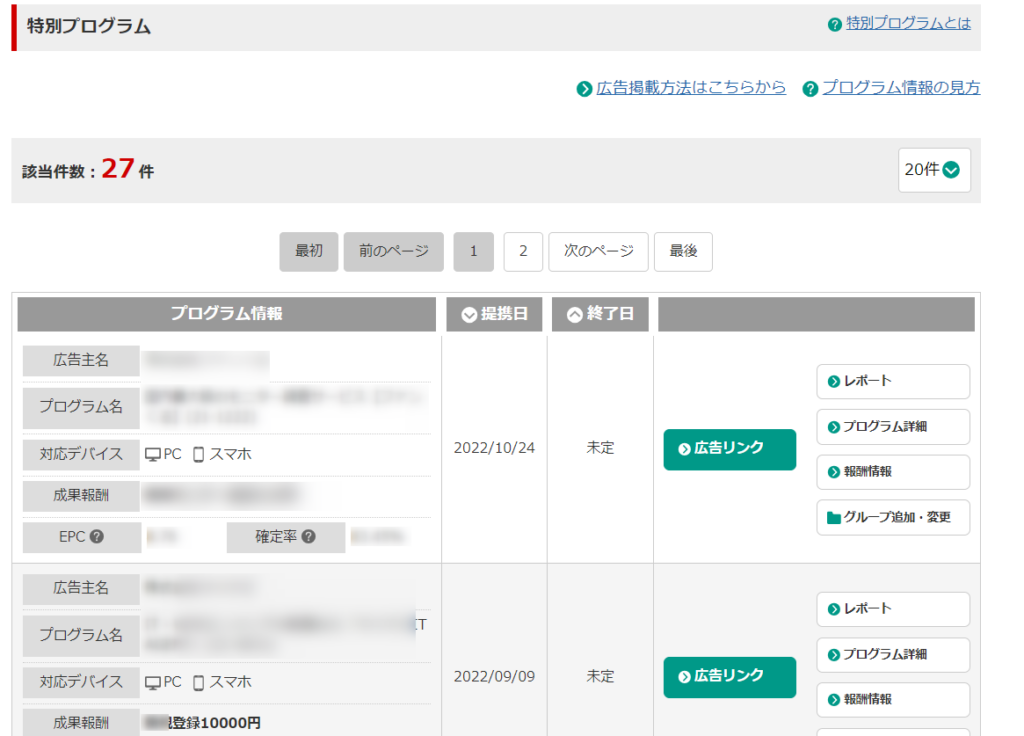
Task: Click 登録10000円 reward text
Action: coord(215,723)
